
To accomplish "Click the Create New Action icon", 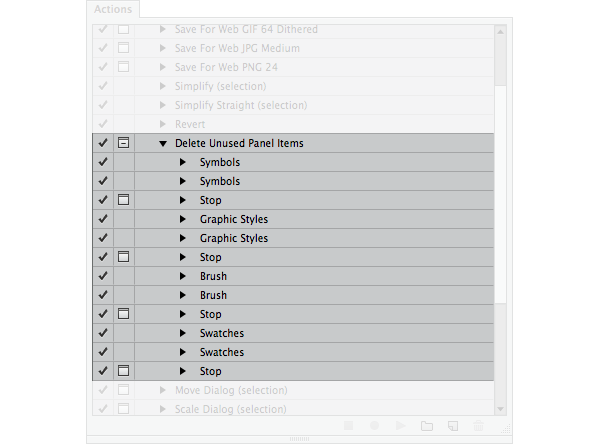I will click(453, 426).
